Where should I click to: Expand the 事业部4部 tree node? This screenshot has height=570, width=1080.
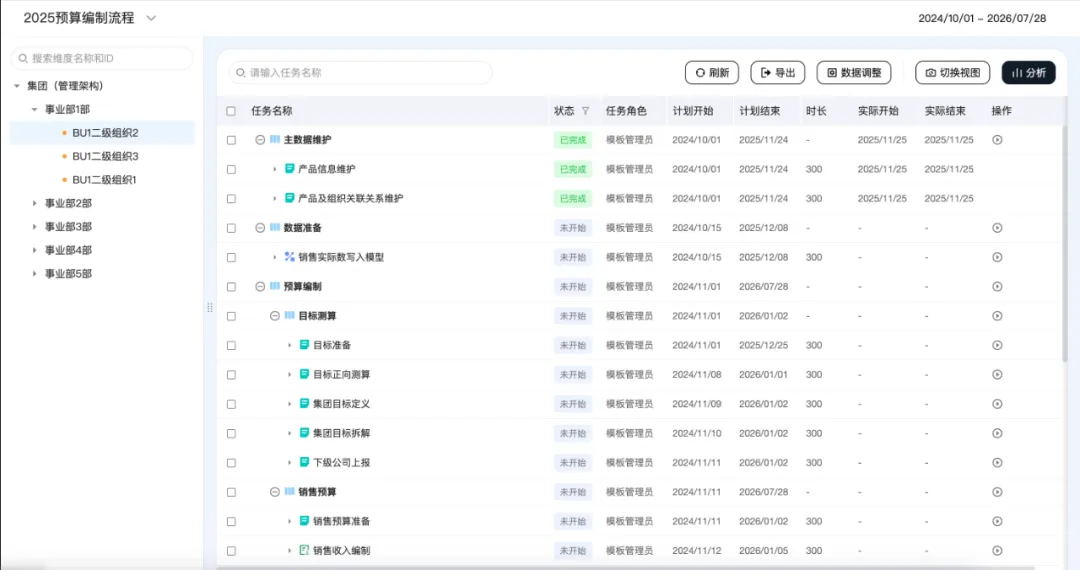click(34, 250)
